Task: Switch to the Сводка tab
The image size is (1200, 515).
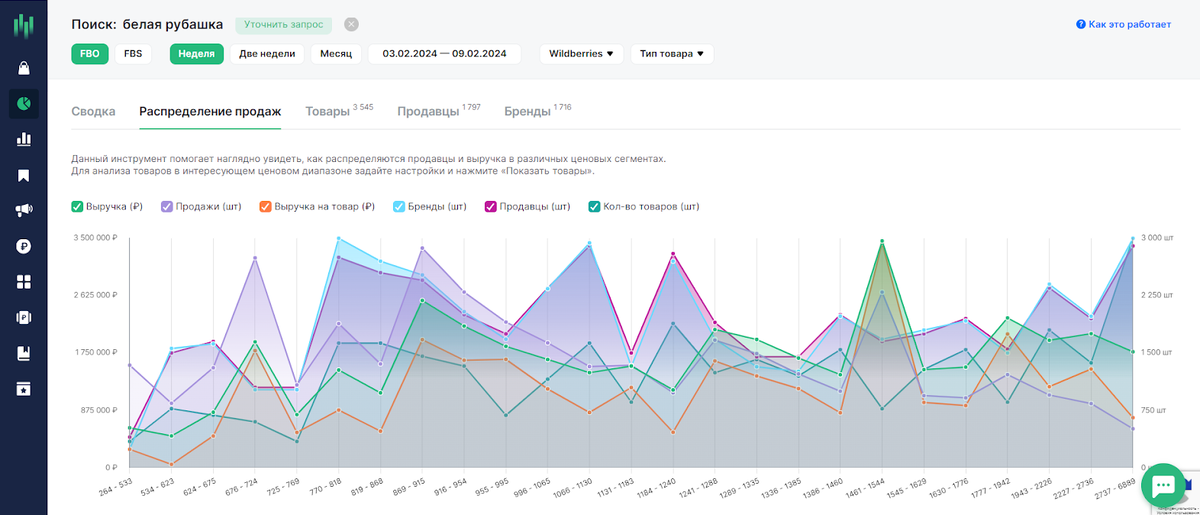Action: (94, 112)
